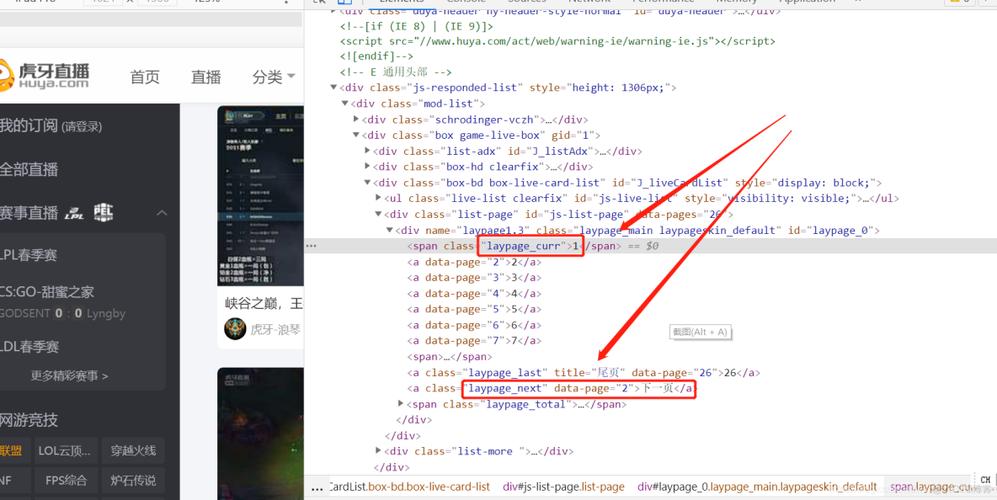Select the span laypage_curr row
997x500 pixels.
tap(650, 246)
